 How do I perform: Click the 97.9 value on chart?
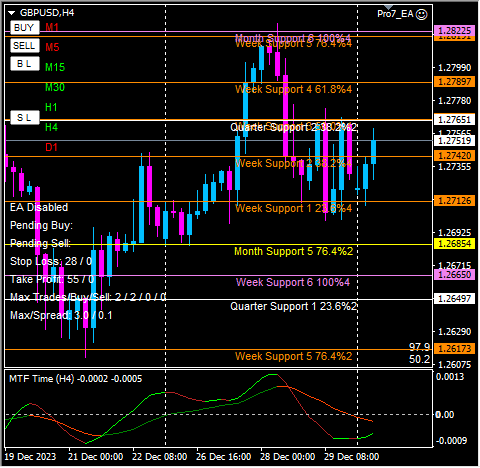(x=419, y=347)
